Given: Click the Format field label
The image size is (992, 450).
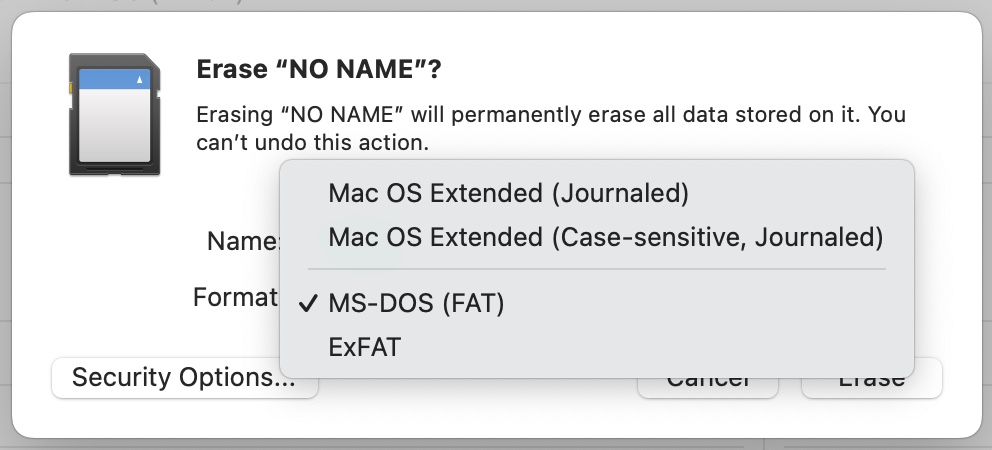Looking at the screenshot, I should pos(235,297).
